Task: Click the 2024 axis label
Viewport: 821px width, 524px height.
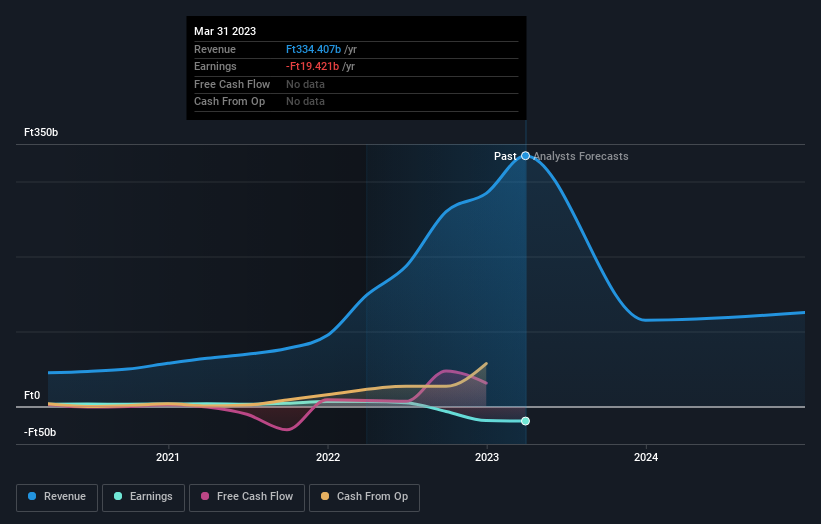Action: pyautogui.click(x=646, y=457)
